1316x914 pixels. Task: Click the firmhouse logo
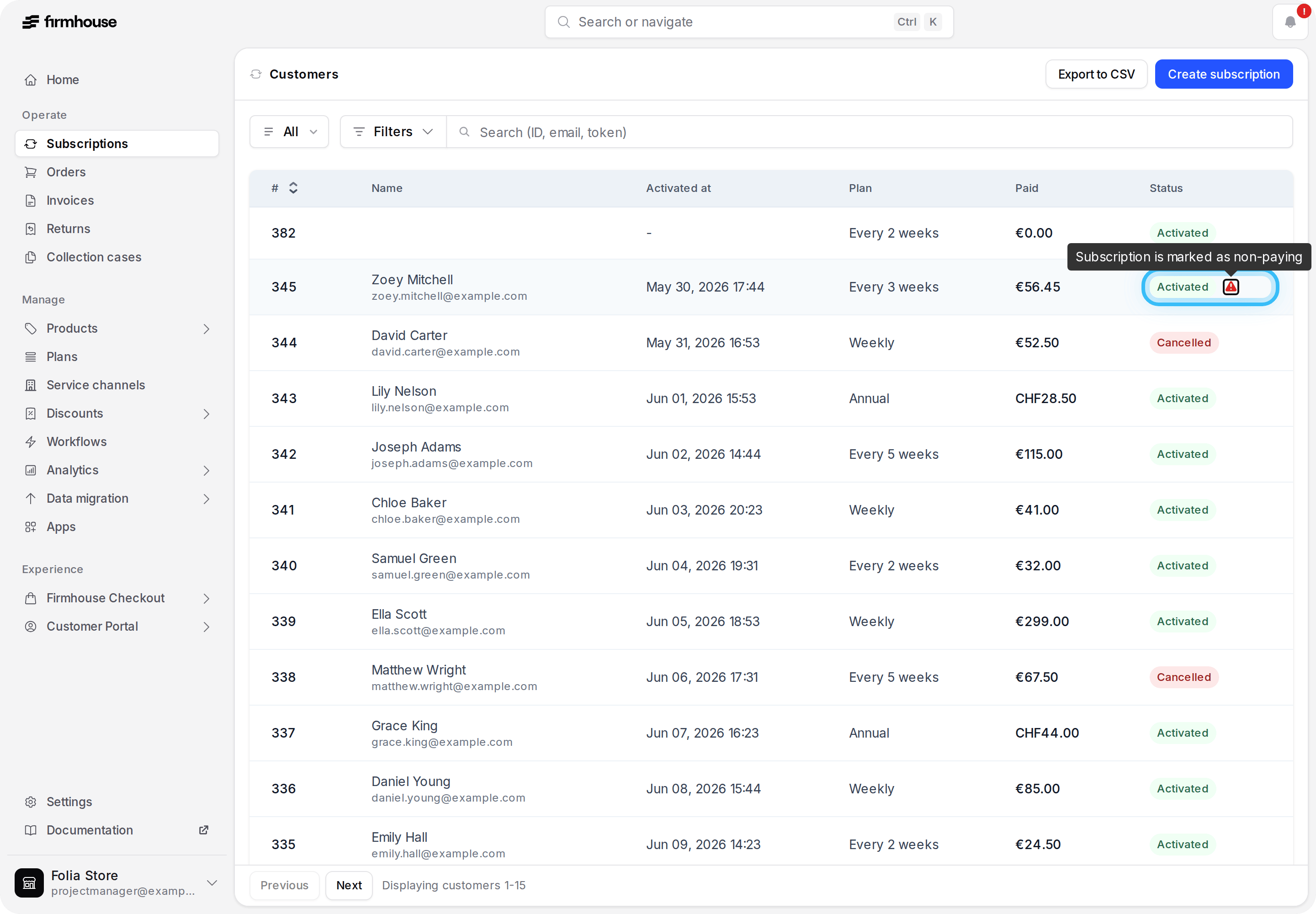point(69,22)
